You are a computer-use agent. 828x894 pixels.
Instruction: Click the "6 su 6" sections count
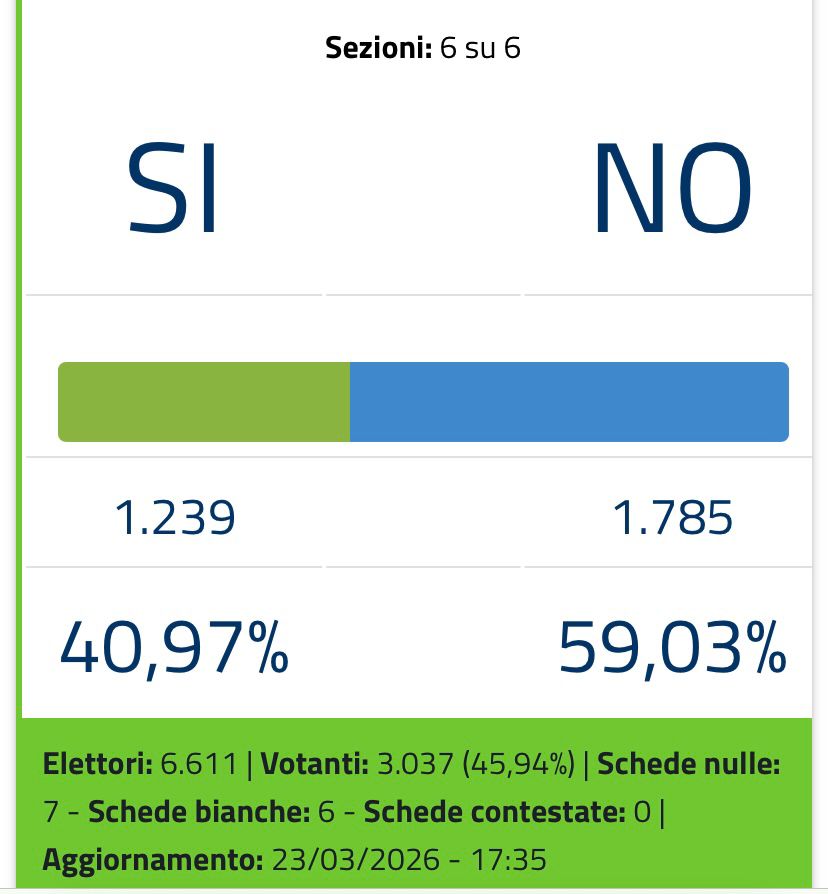pos(480,48)
